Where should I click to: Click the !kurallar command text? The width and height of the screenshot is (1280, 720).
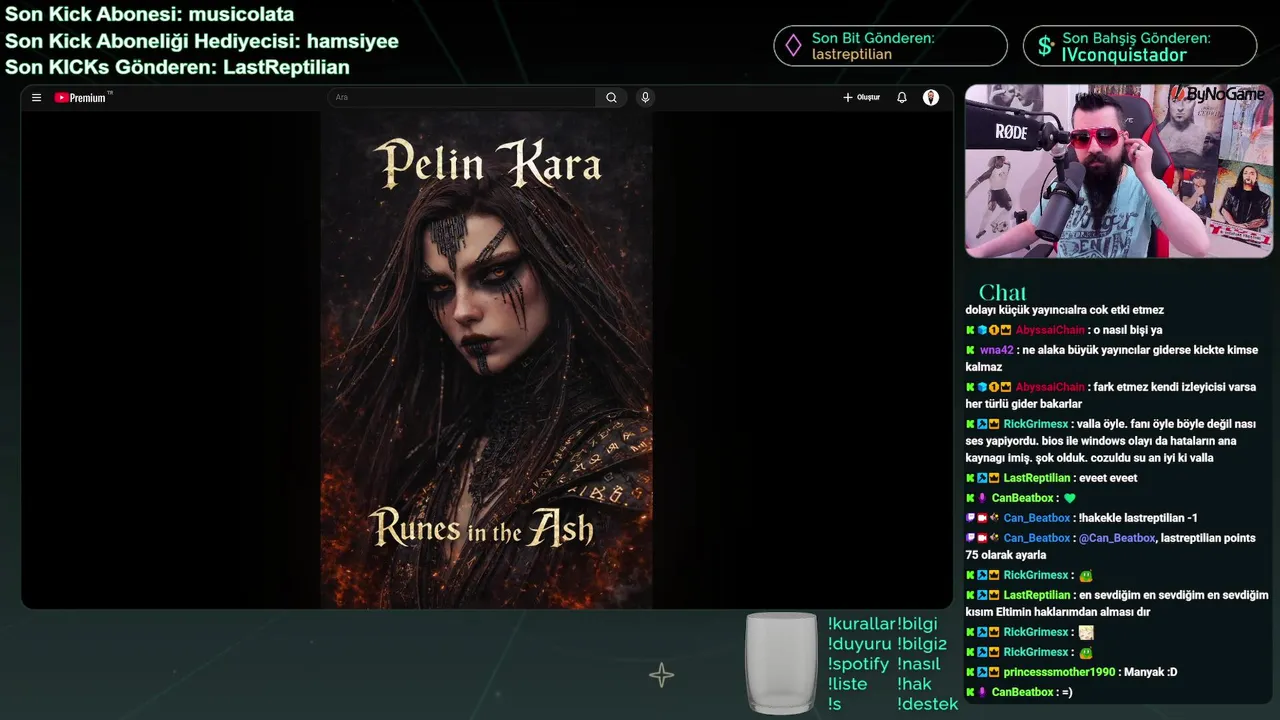861,624
